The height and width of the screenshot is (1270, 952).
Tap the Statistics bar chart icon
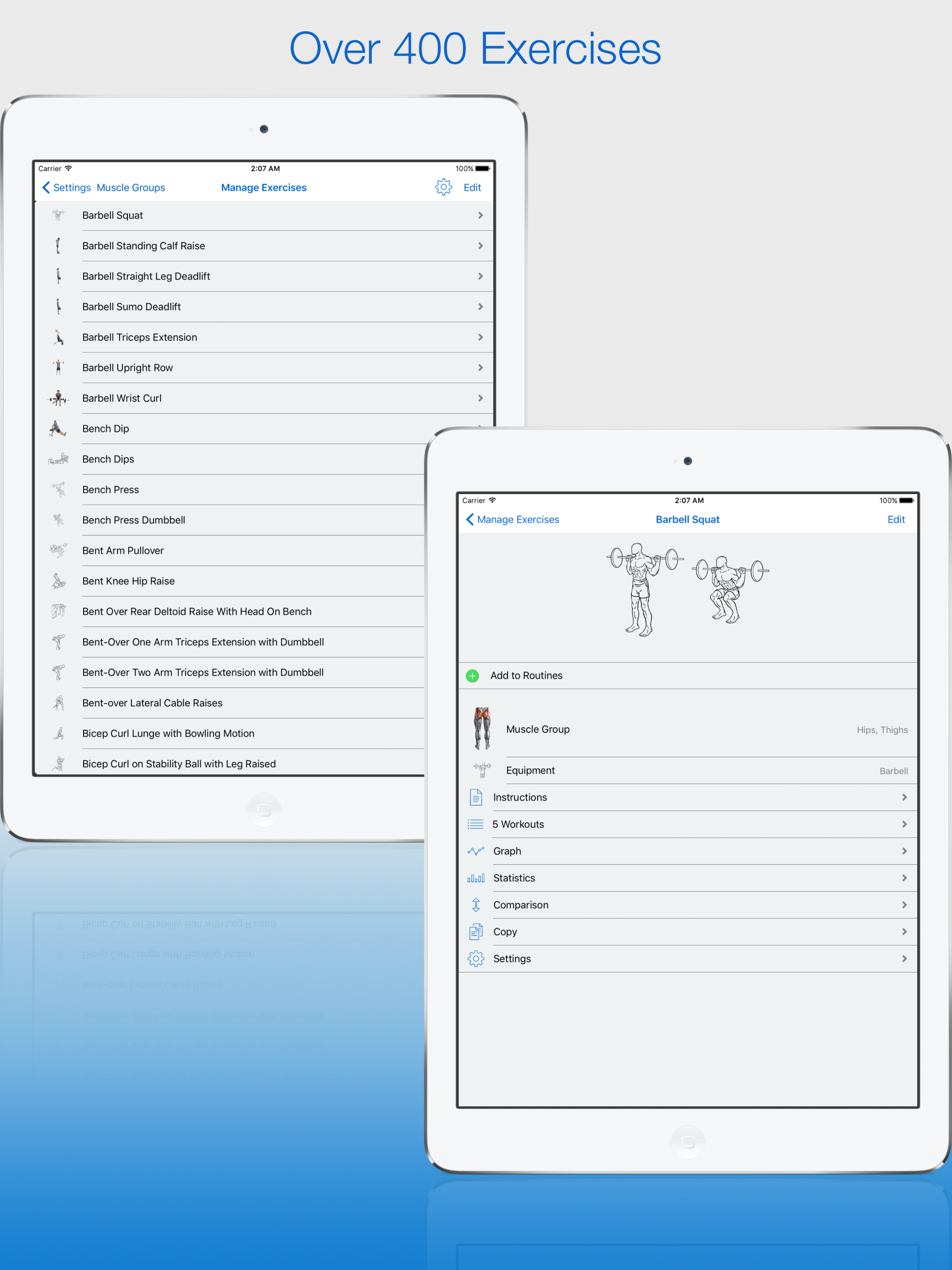click(476, 878)
